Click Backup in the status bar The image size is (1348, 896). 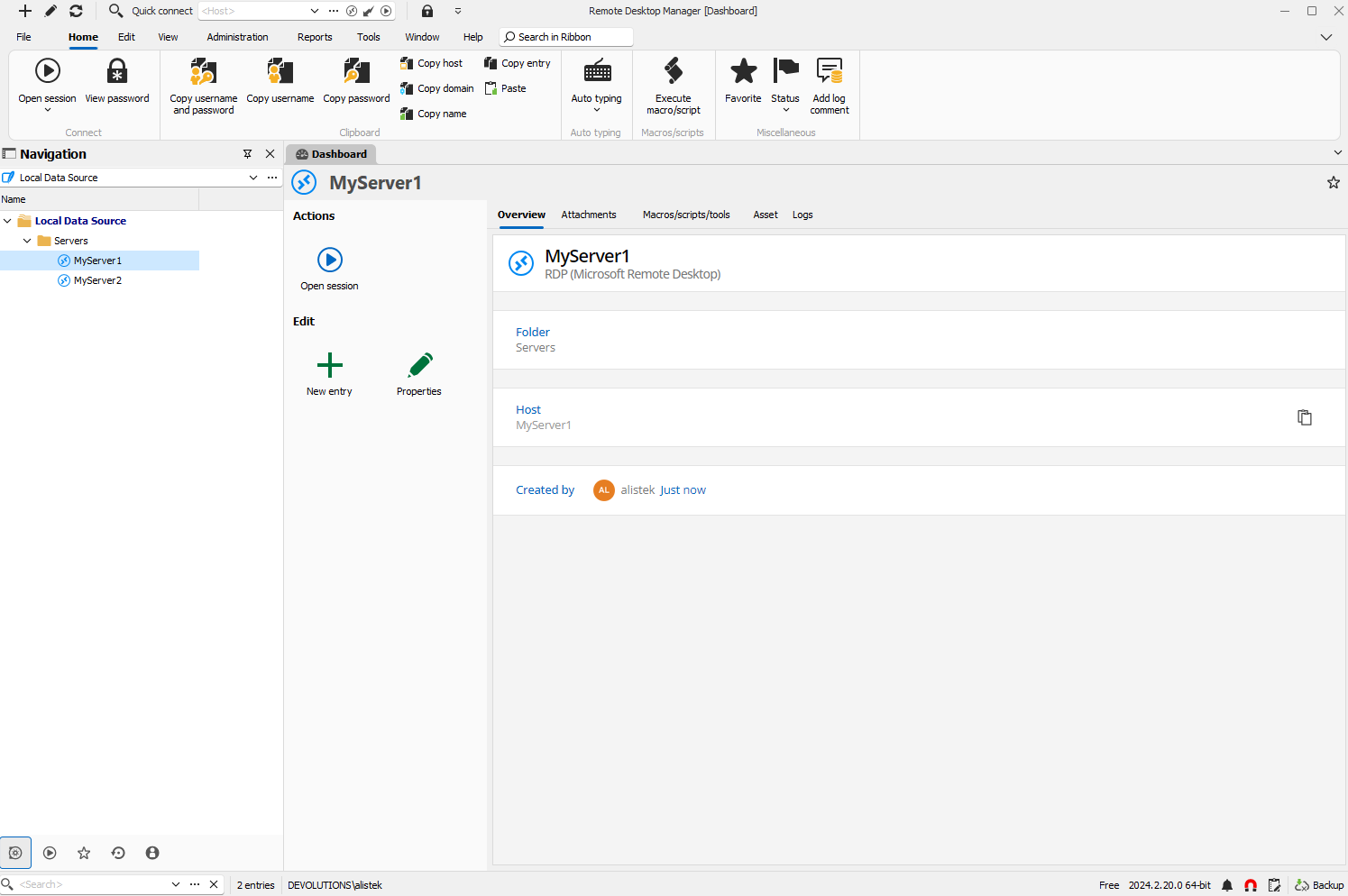pyautogui.click(x=1319, y=885)
